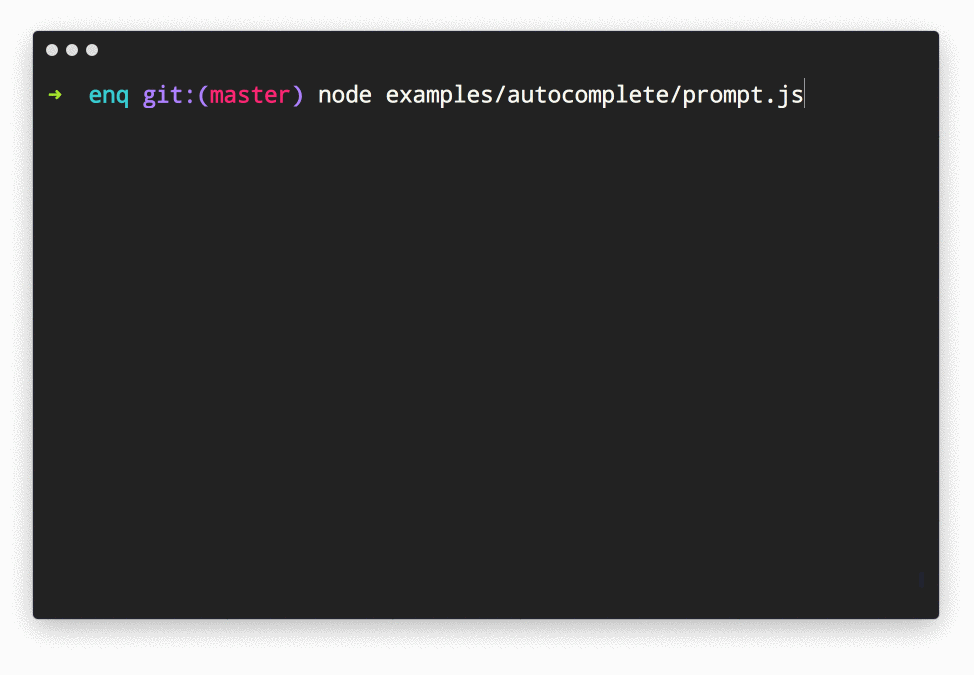Click the 'examples' path segment
This screenshot has height=675, width=974.
(x=439, y=95)
